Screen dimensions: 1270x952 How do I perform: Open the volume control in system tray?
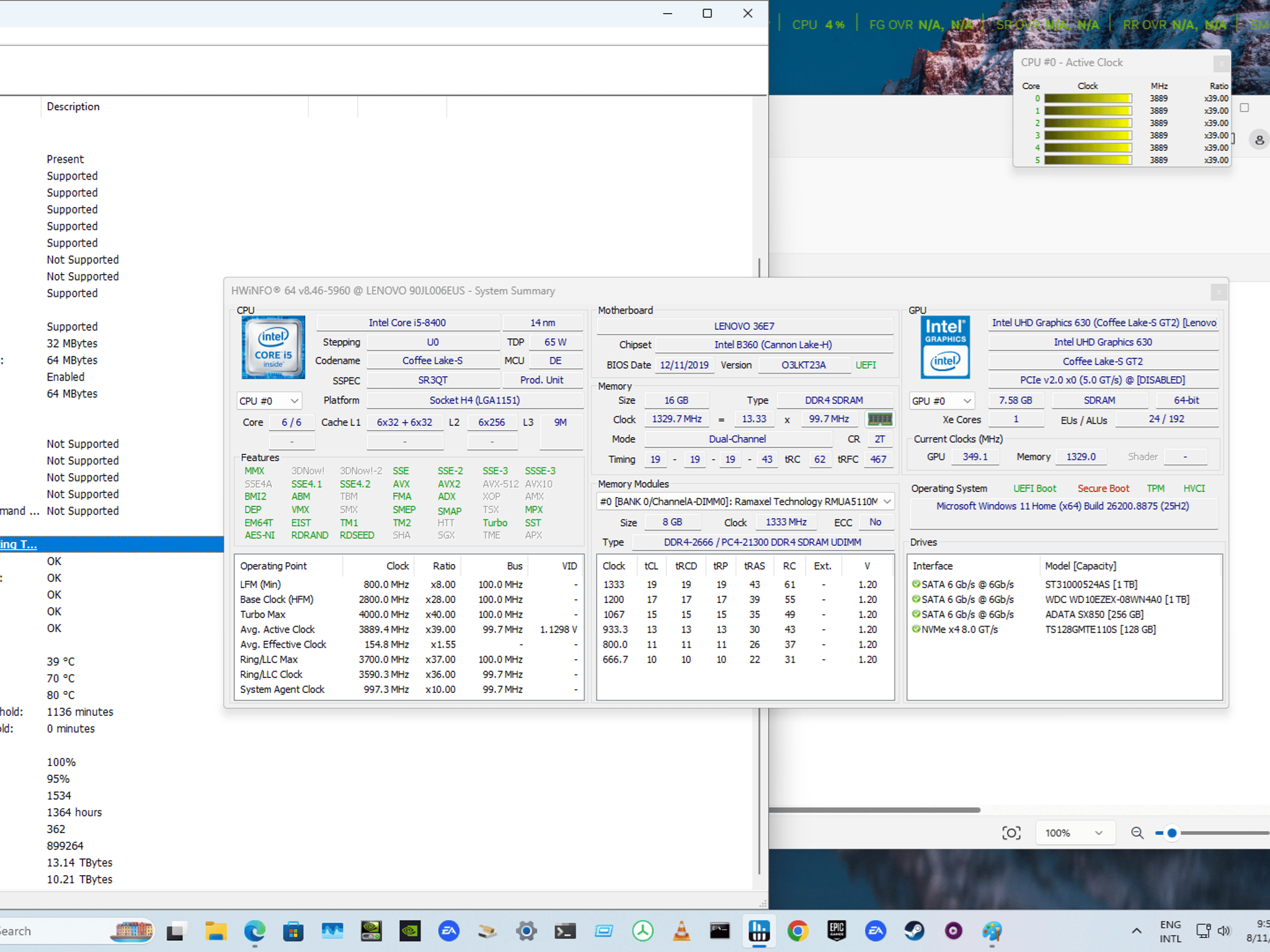(x=1224, y=931)
